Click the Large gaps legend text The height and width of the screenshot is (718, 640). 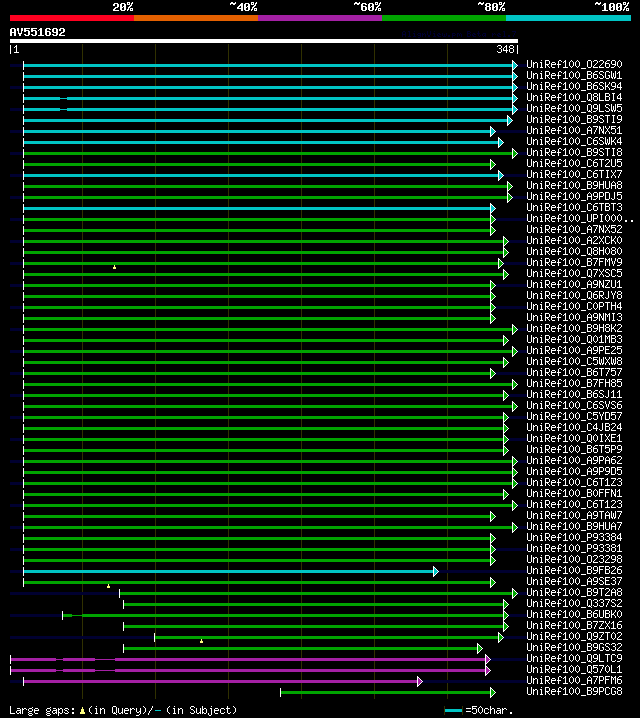coord(42,711)
